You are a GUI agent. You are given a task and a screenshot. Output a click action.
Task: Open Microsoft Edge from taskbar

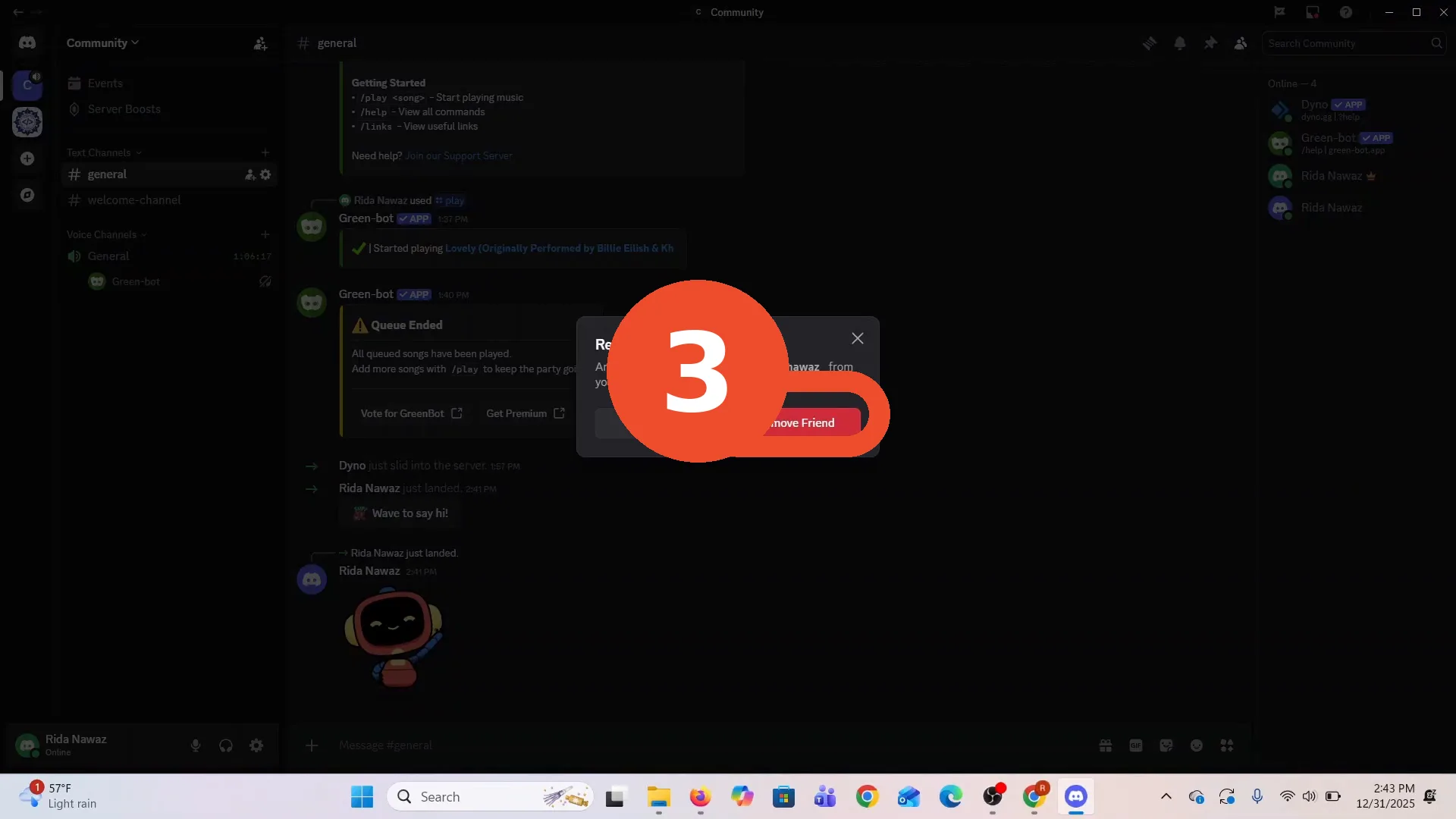coord(951,797)
